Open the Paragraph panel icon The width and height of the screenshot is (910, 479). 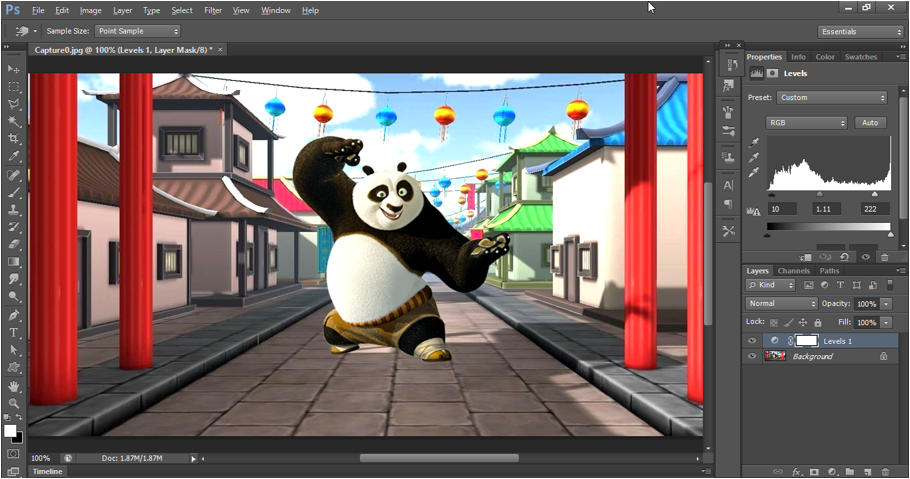coord(729,204)
